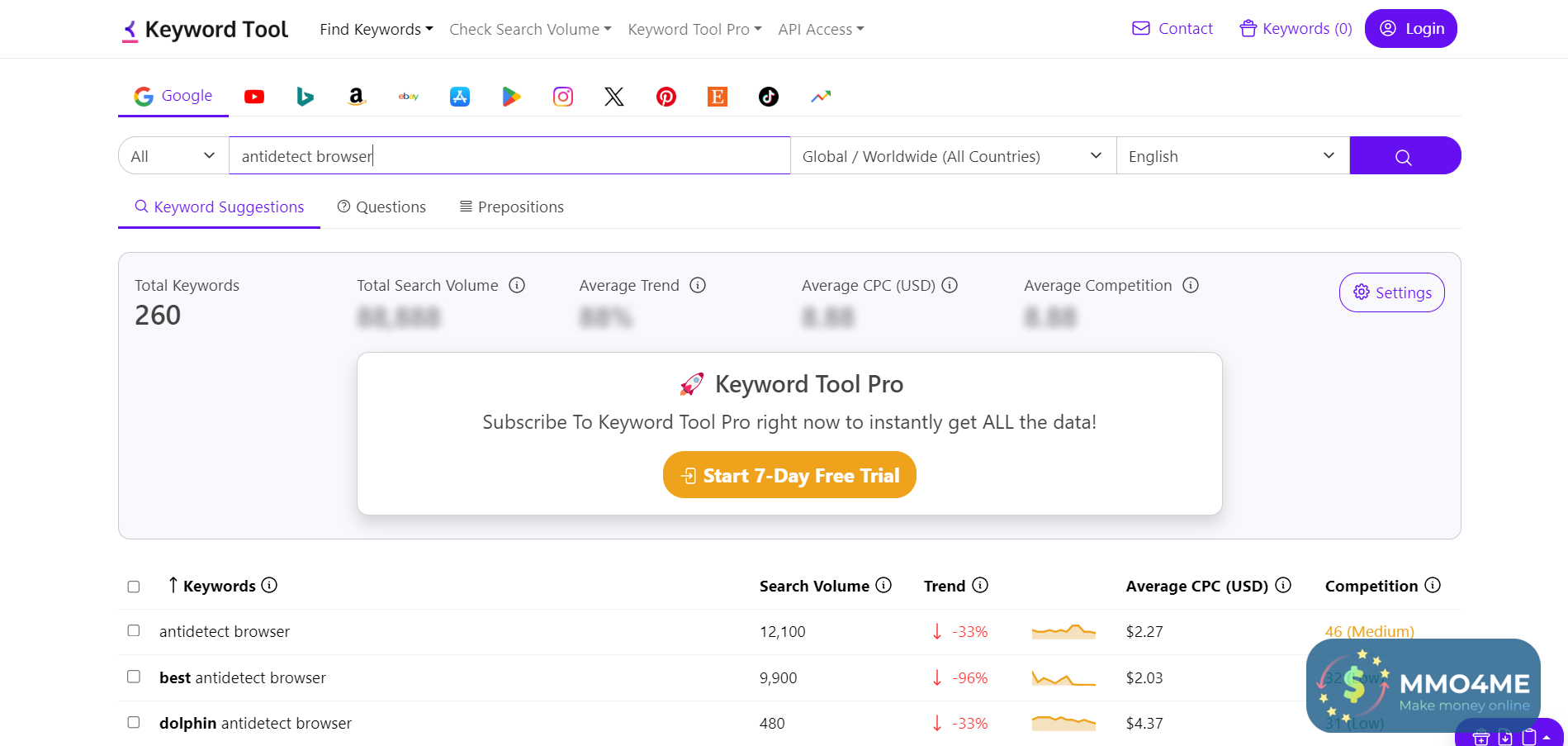
Task: Open the Google Play Store icon
Action: click(x=511, y=97)
